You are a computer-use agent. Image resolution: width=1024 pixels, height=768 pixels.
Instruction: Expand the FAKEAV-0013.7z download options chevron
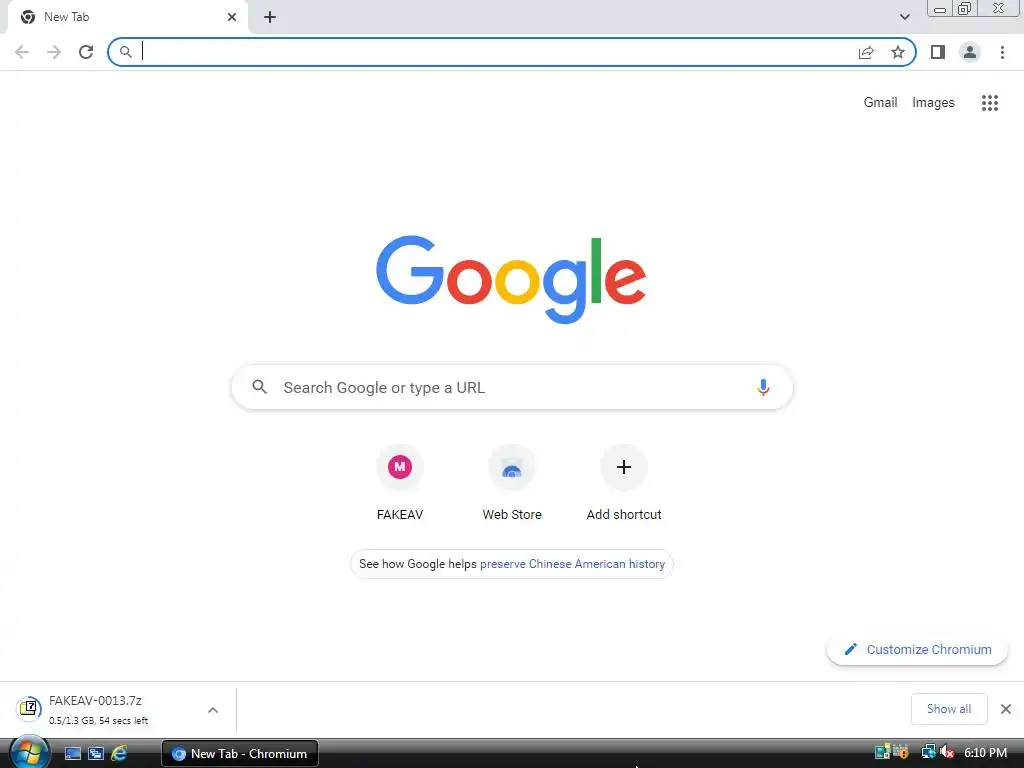tap(213, 710)
